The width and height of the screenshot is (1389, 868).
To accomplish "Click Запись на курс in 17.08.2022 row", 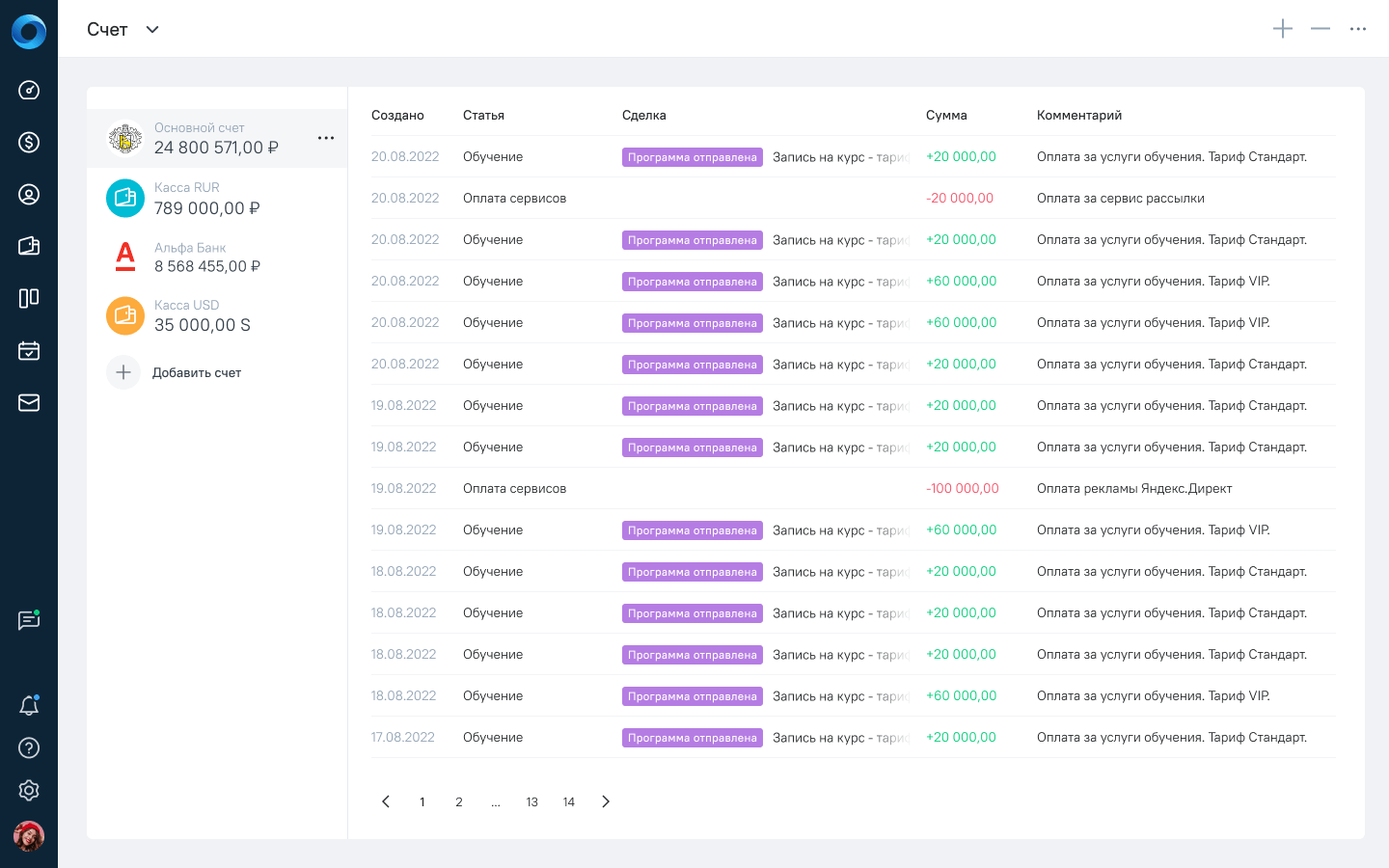I will tap(841, 737).
